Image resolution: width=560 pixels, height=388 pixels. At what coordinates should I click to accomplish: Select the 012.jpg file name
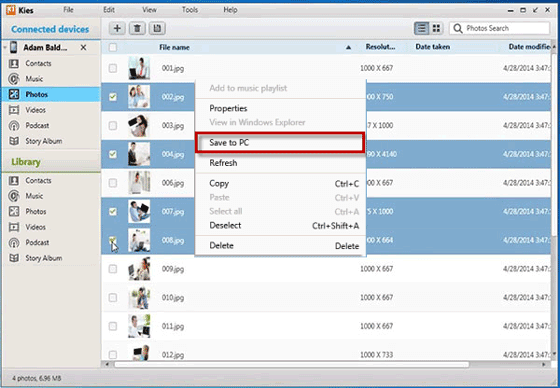(x=173, y=355)
